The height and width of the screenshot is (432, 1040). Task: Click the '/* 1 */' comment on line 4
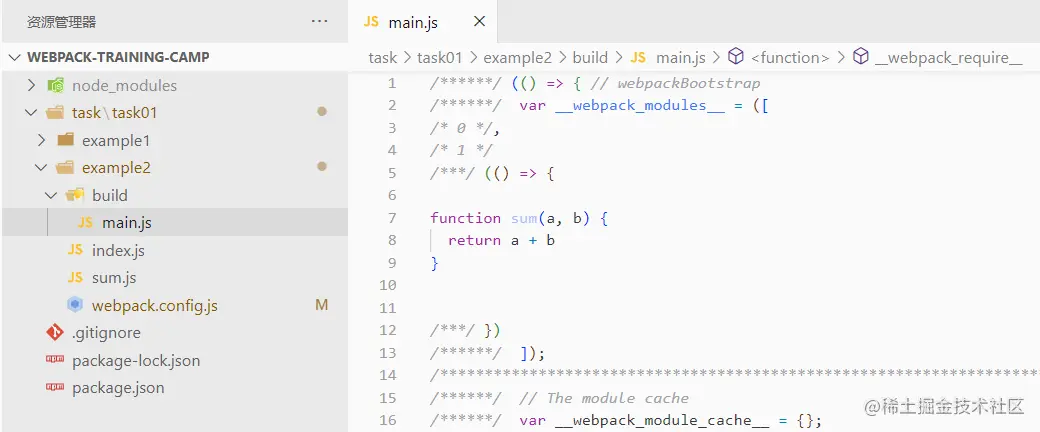461,151
